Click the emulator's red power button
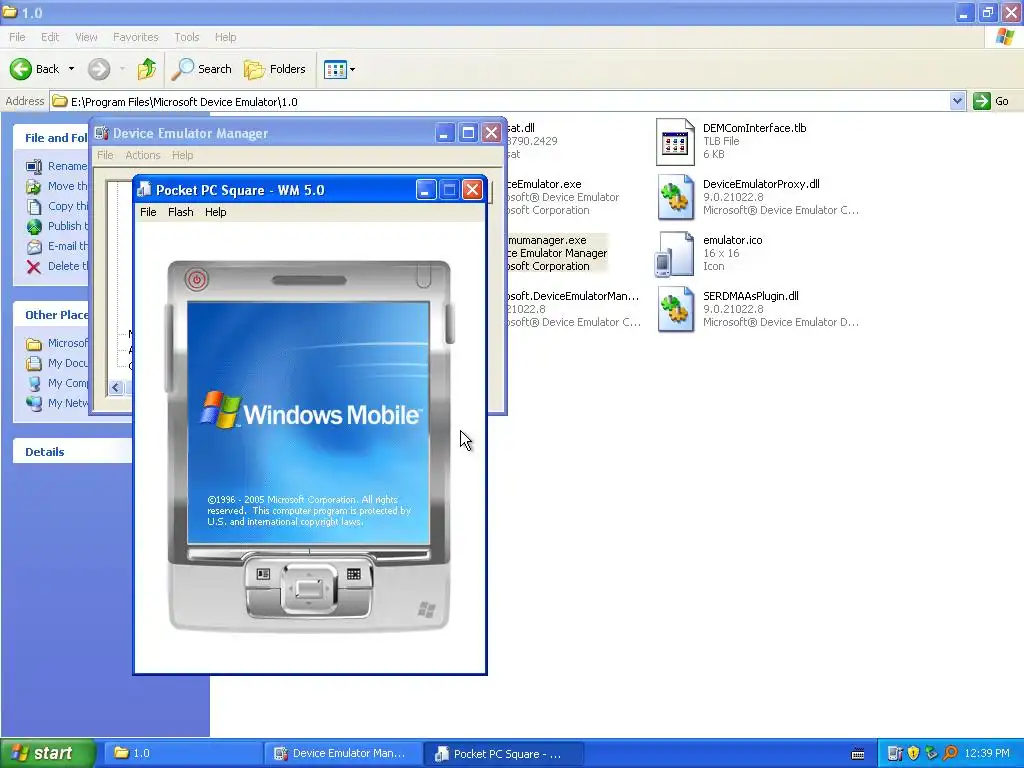The width and height of the screenshot is (1024, 768). [197, 280]
